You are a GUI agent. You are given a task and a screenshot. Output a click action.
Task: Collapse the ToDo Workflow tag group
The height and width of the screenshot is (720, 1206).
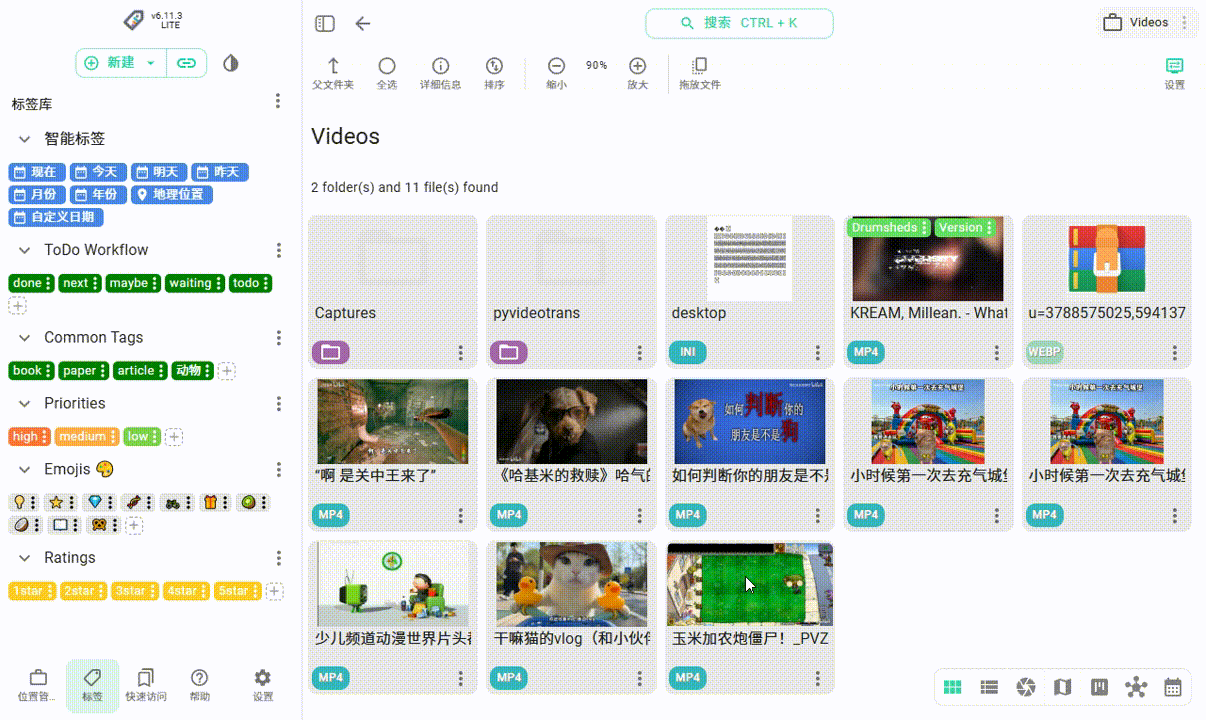point(24,250)
